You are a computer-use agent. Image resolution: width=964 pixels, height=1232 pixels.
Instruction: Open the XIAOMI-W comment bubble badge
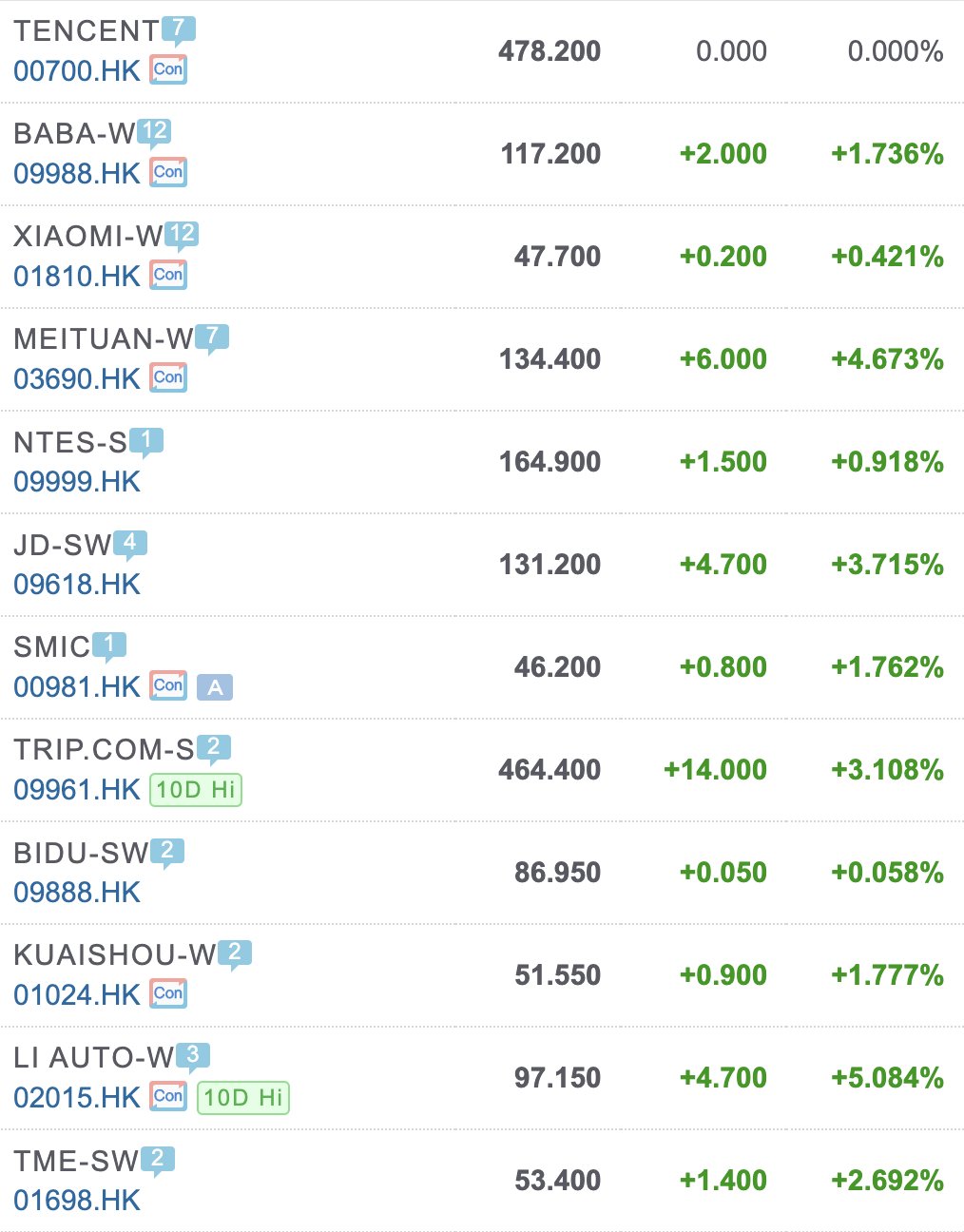[x=182, y=234]
